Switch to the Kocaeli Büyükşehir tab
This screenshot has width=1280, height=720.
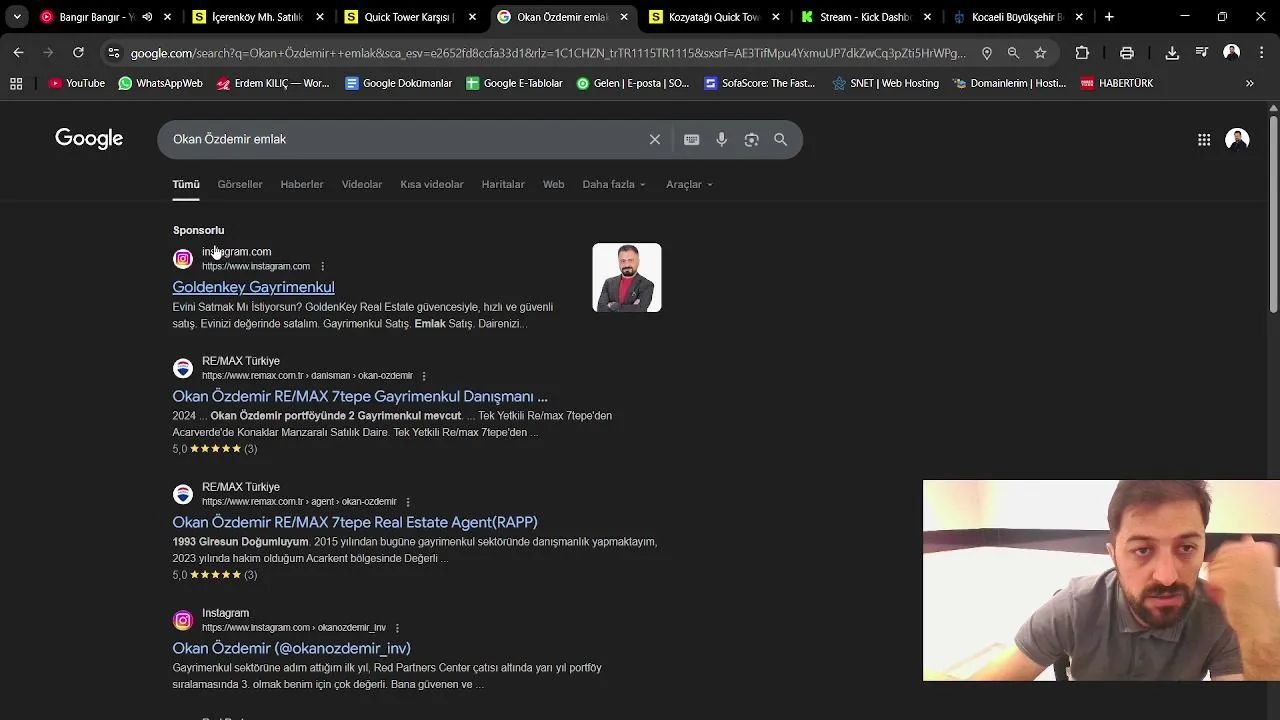point(1016,17)
